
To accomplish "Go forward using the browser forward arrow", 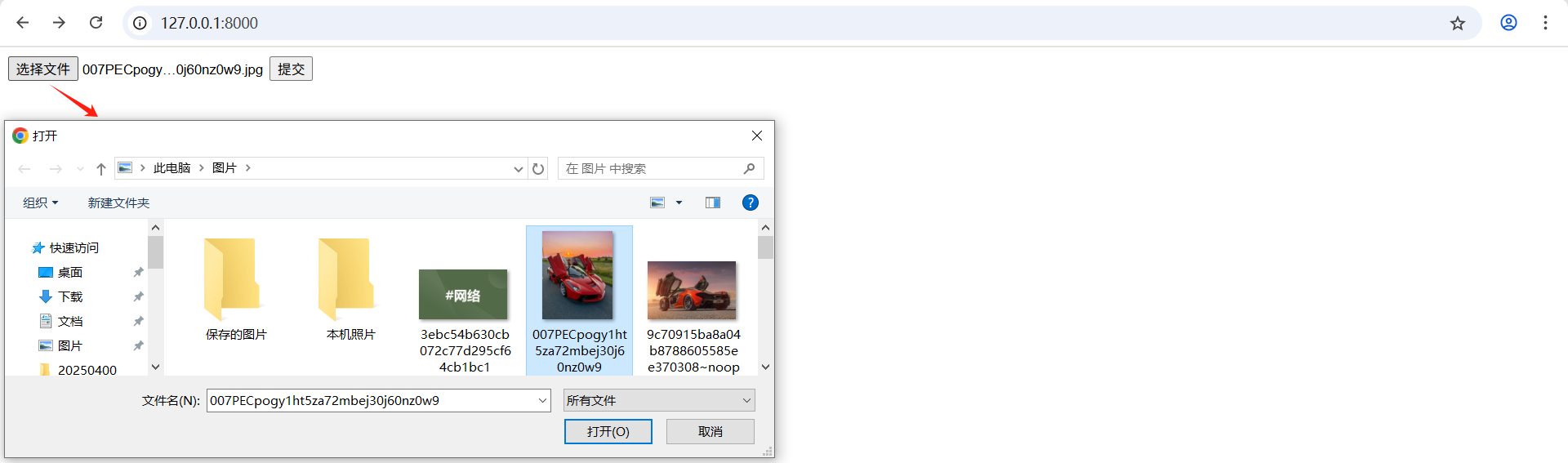I will [x=59, y=23].
